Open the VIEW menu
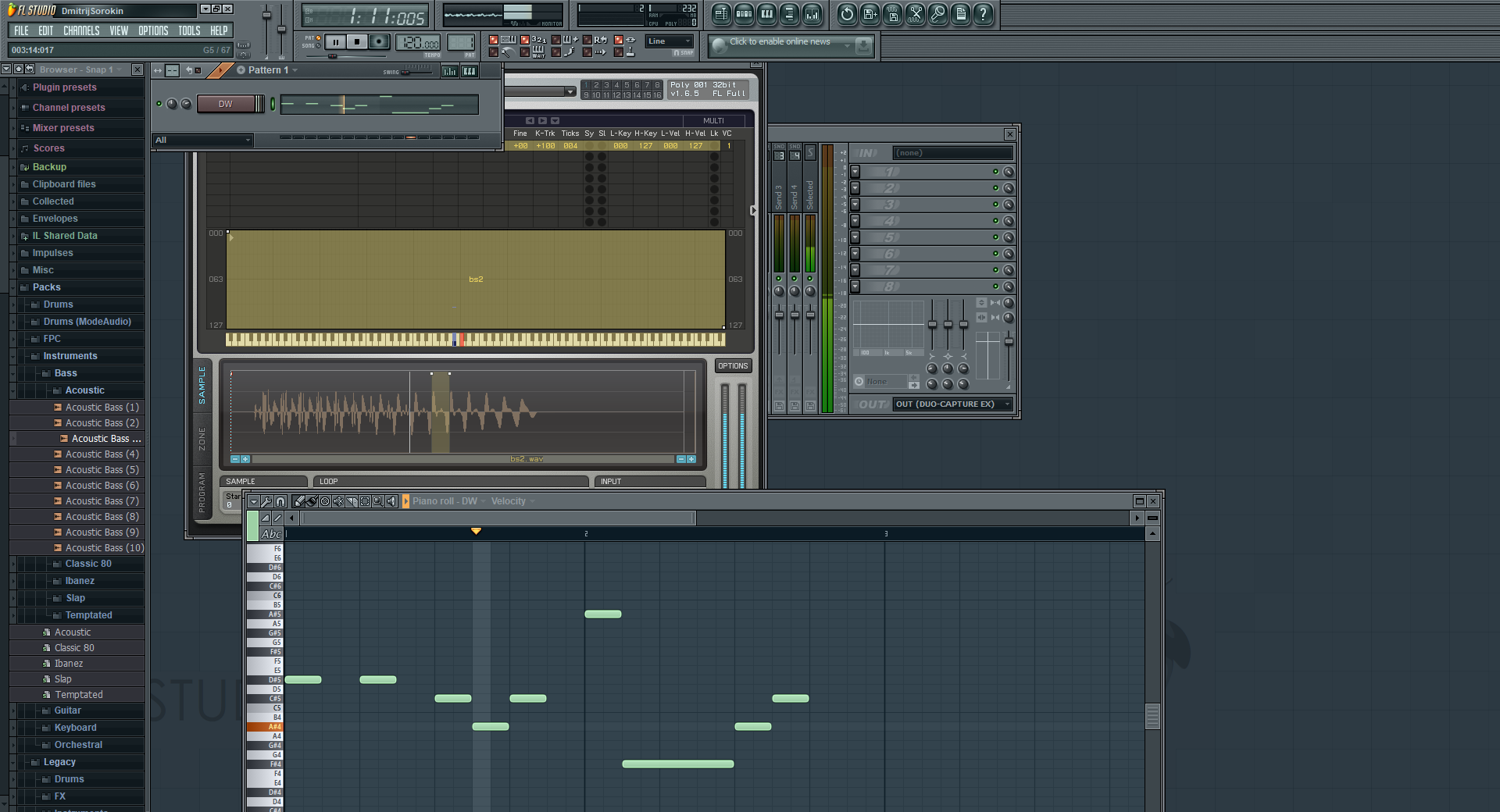 (x=119, y=30)
